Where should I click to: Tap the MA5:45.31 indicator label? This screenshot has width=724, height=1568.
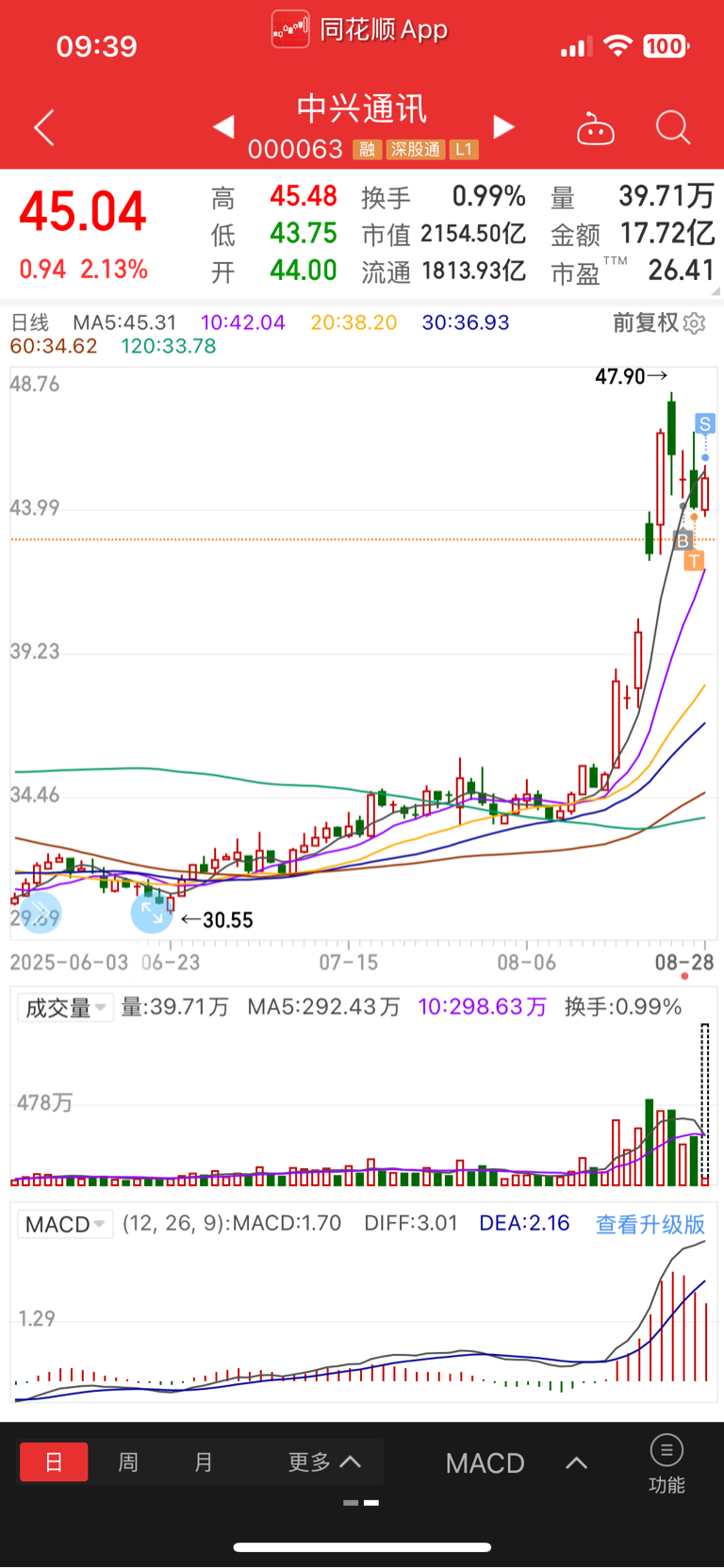[x=125, y=322]
